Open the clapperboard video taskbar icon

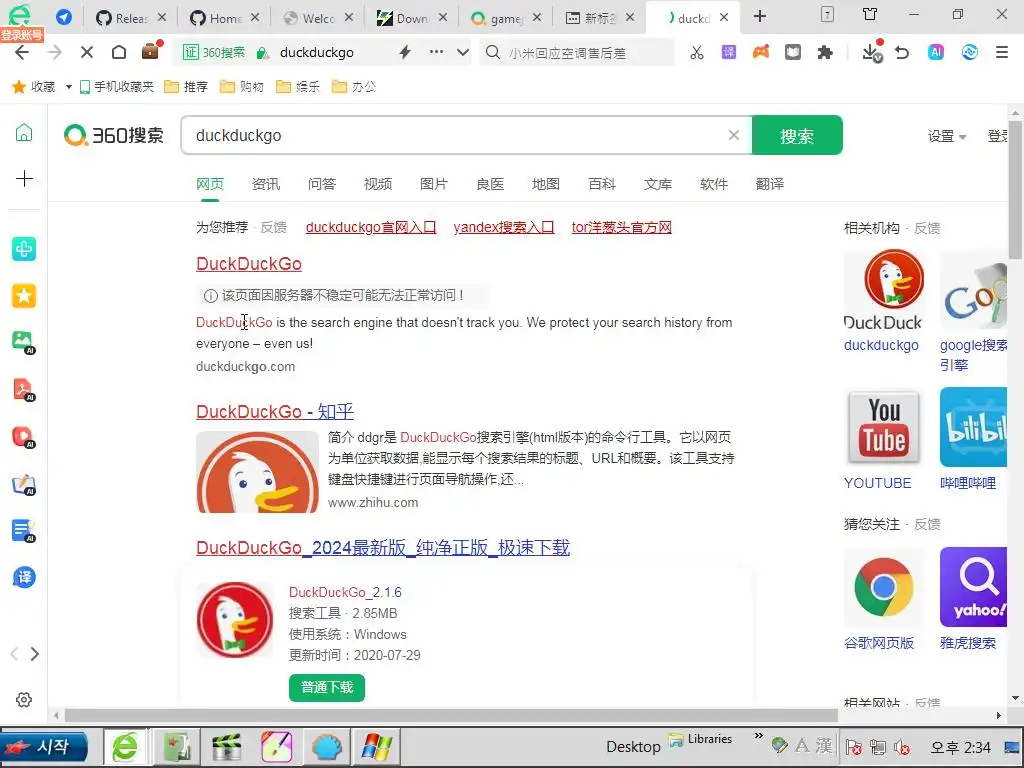(x=227, y=747)
